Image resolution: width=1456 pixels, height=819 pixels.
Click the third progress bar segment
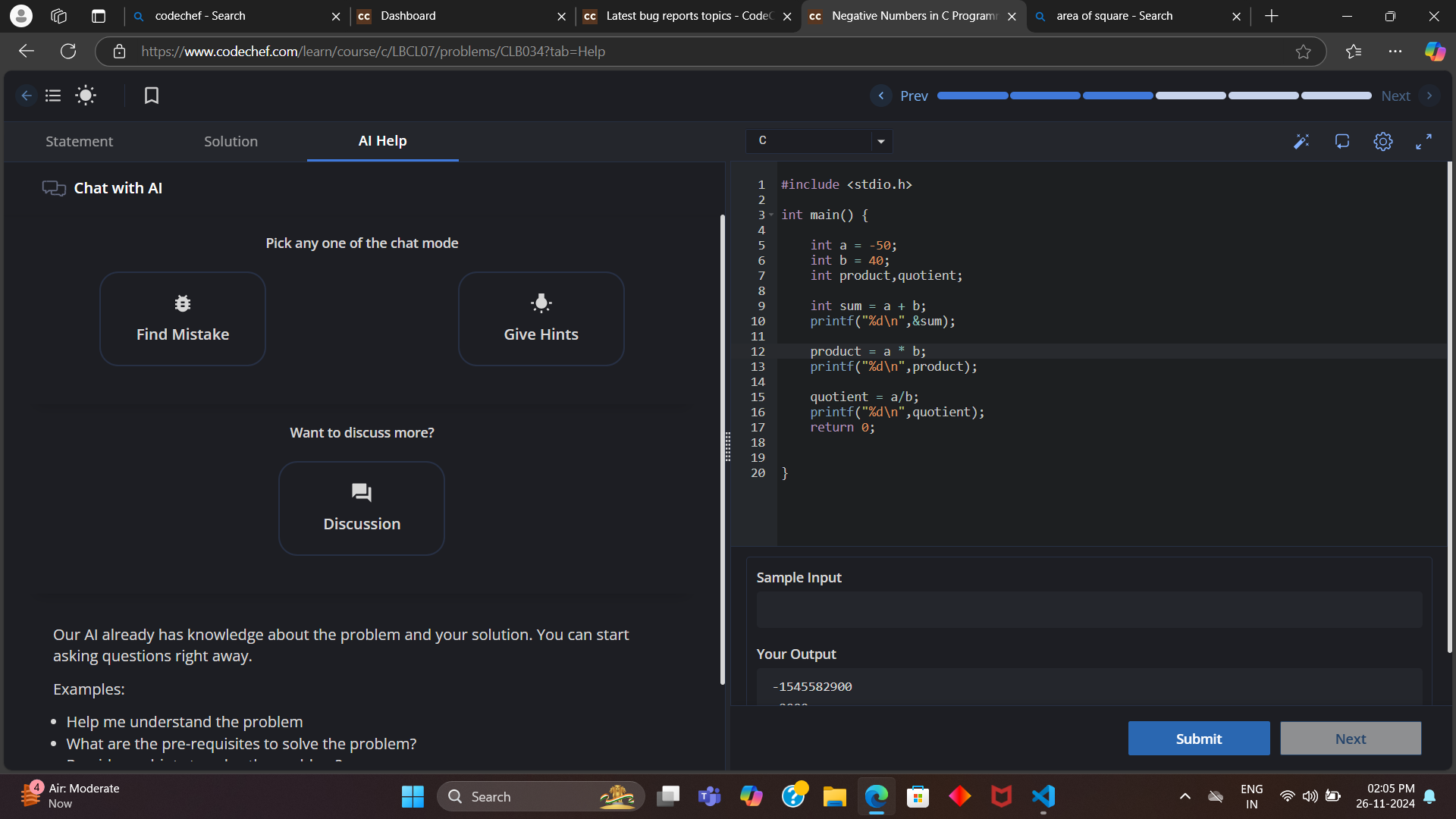coord(1118,96)
